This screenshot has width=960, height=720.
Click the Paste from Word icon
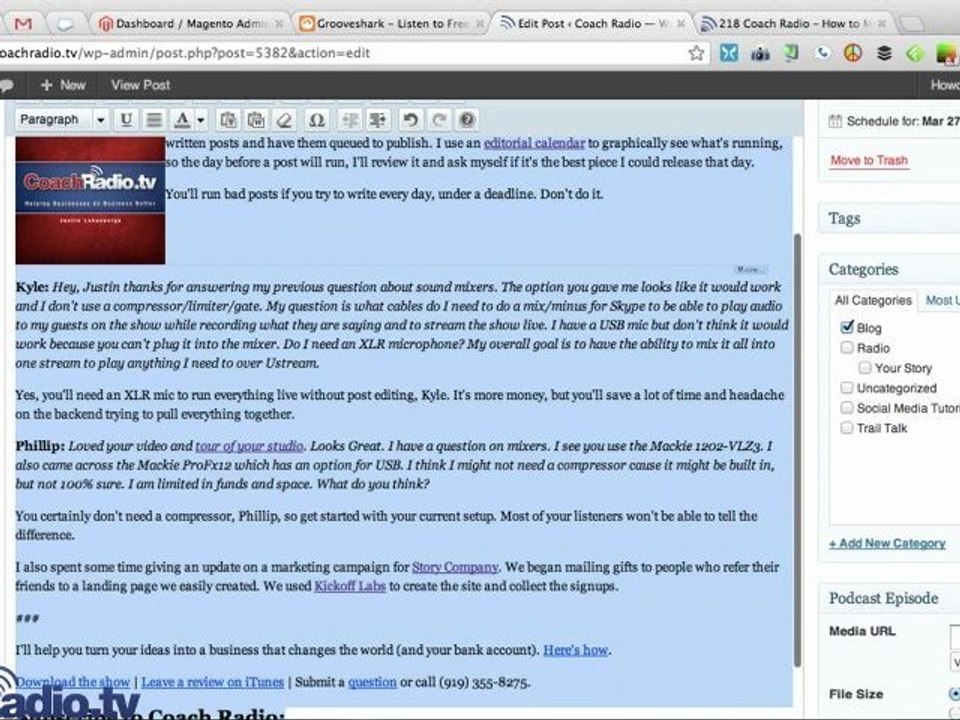pyautogui.click(x=255, y=119)
